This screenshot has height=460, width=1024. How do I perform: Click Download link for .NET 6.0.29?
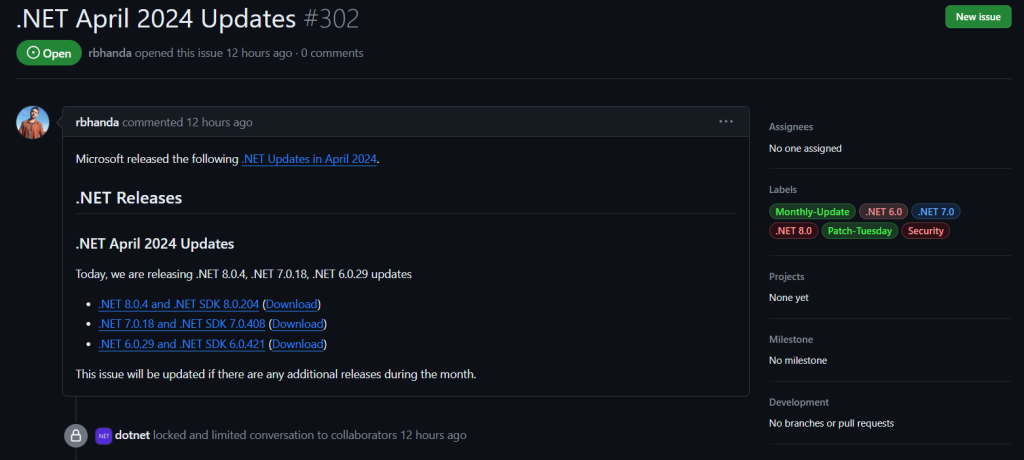(x=298, y=344)
